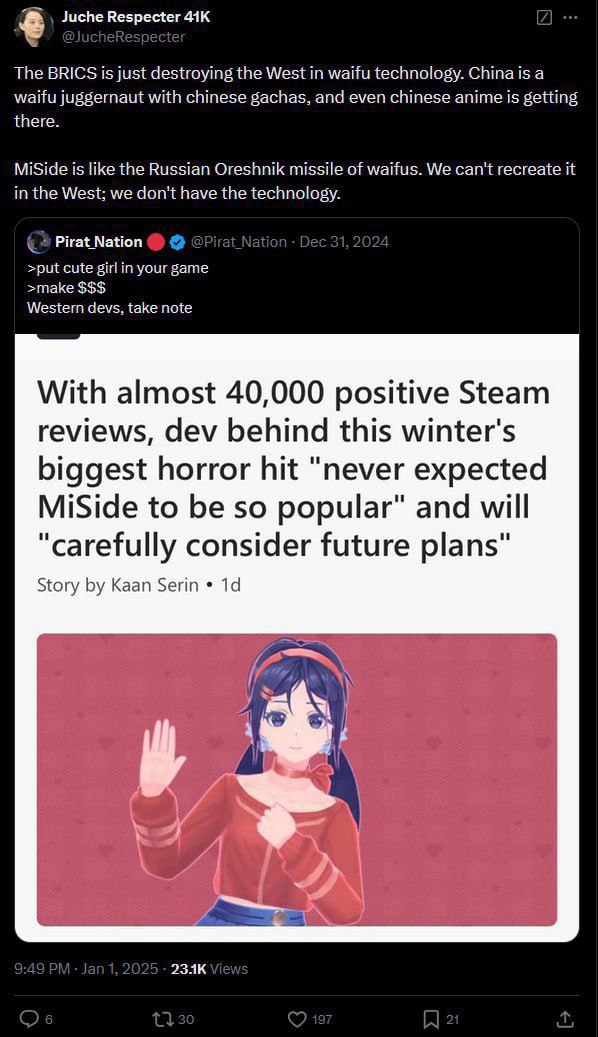The image size is (598, 1037).
Task: View the 23.1K Views analytics
Action: coord(210,969)
